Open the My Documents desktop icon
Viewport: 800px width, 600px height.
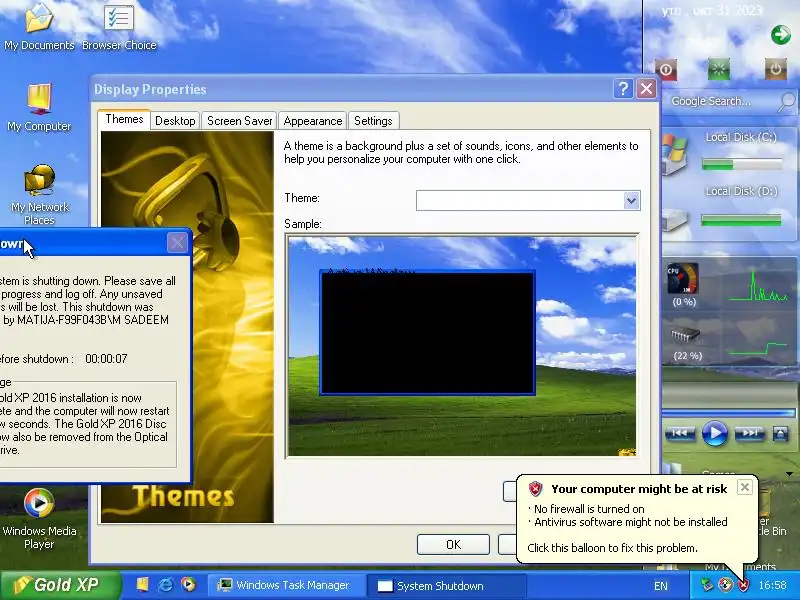click(39, 27)
